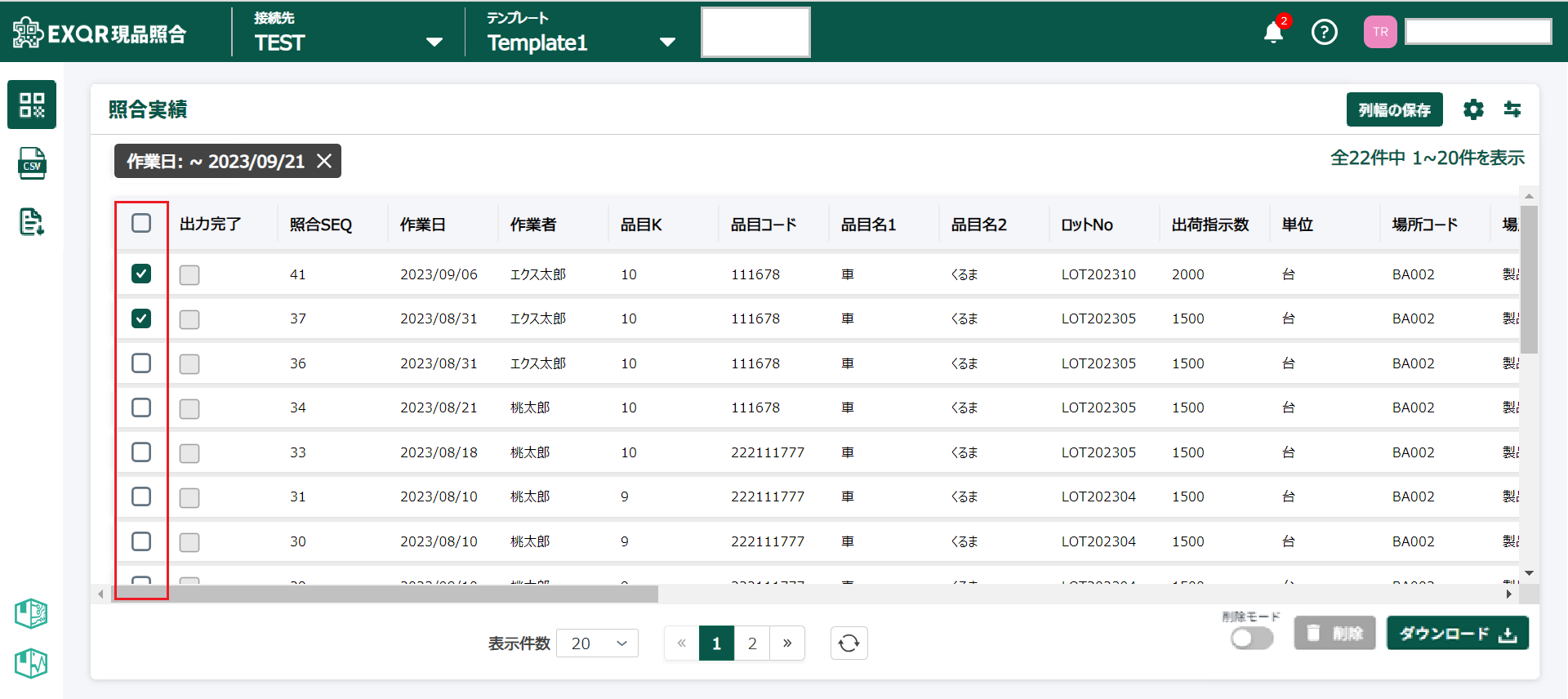
Task: Click the ダウンロード button
Action: (1457, 634)
